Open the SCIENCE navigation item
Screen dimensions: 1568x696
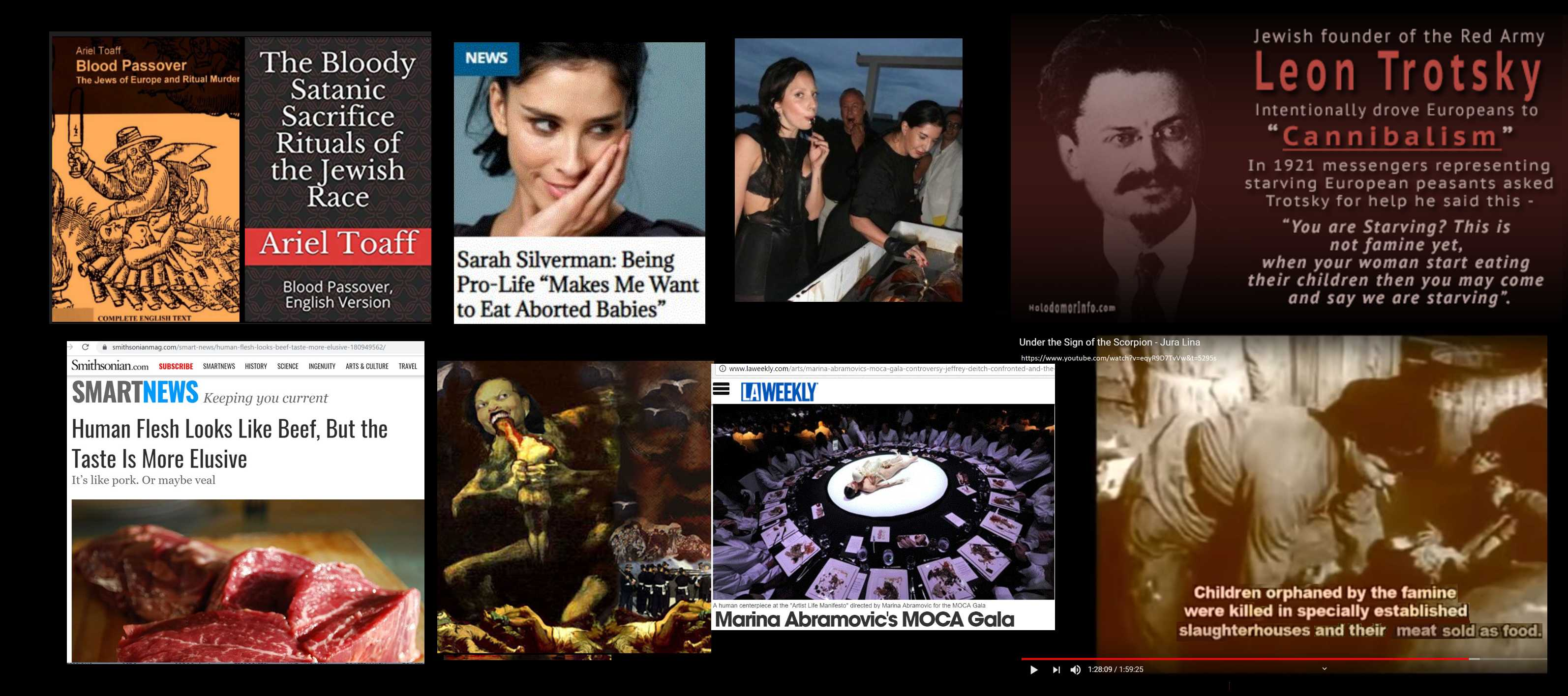287,366
